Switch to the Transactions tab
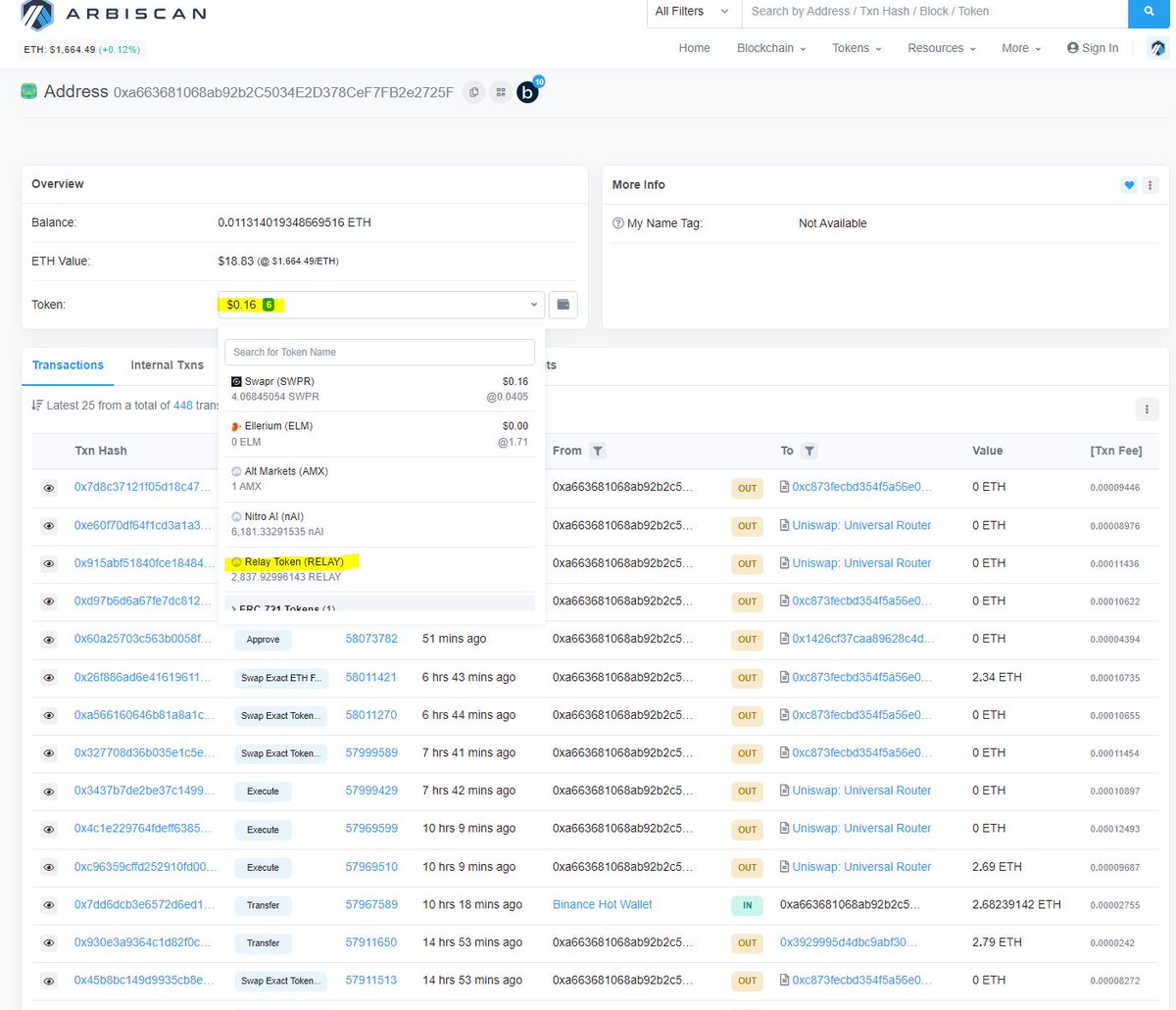 pyautogui.click(x=68, y=365)
